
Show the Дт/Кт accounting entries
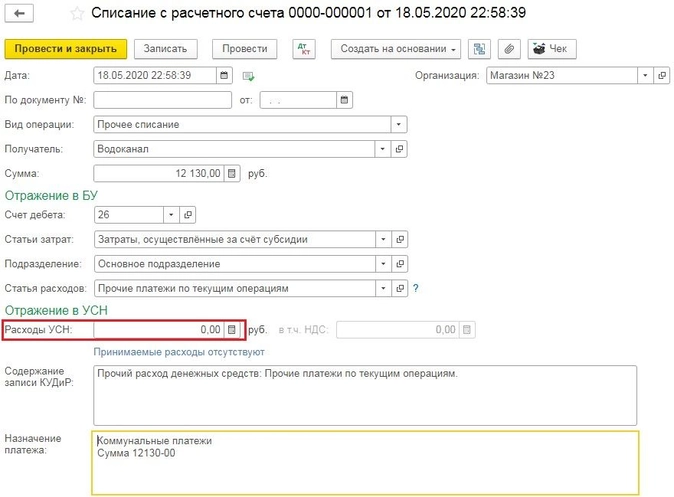point(304,49)
